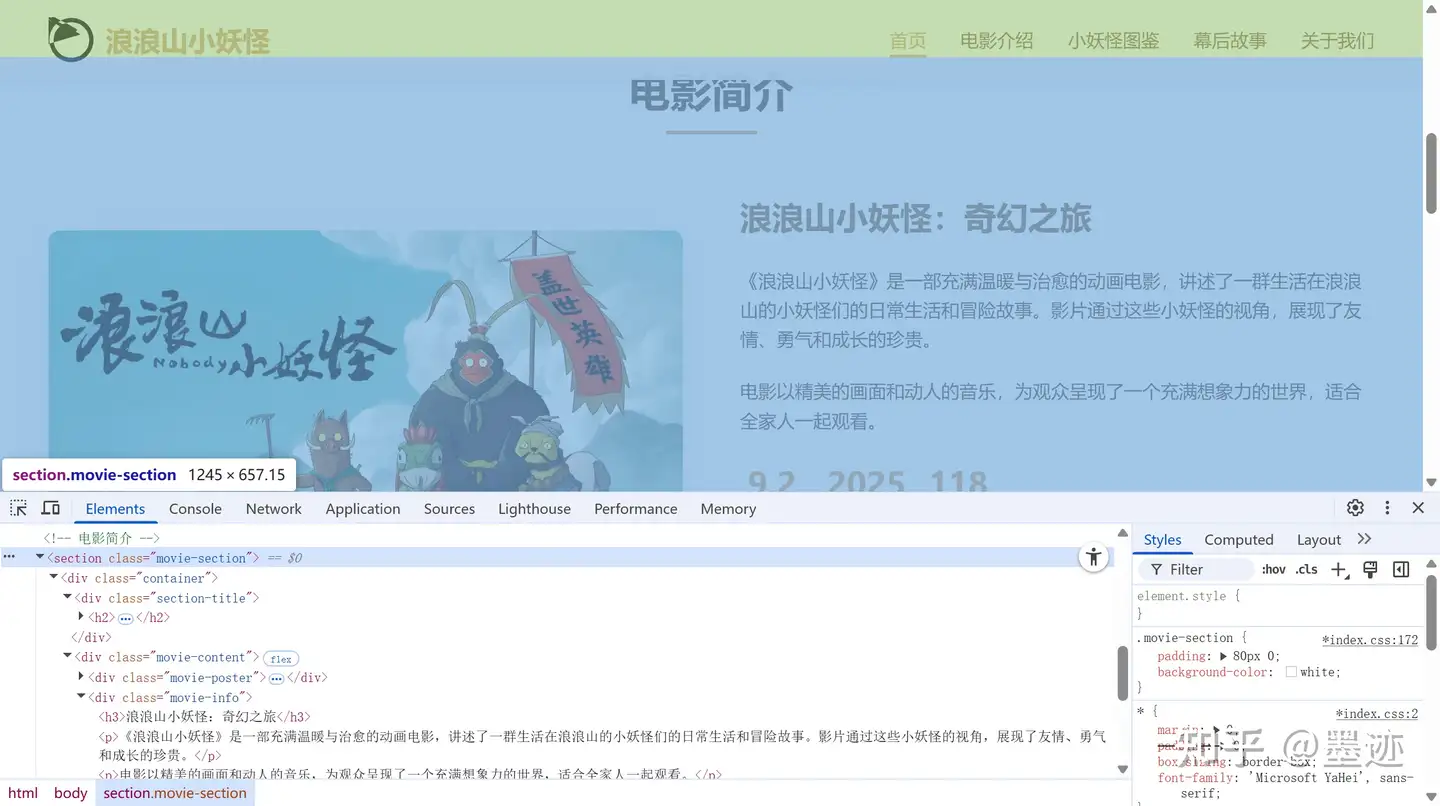This screenshot has height=806, width=1440.
Task: Activate the inspect element picker icon
Action: click(x=18, y=508)
